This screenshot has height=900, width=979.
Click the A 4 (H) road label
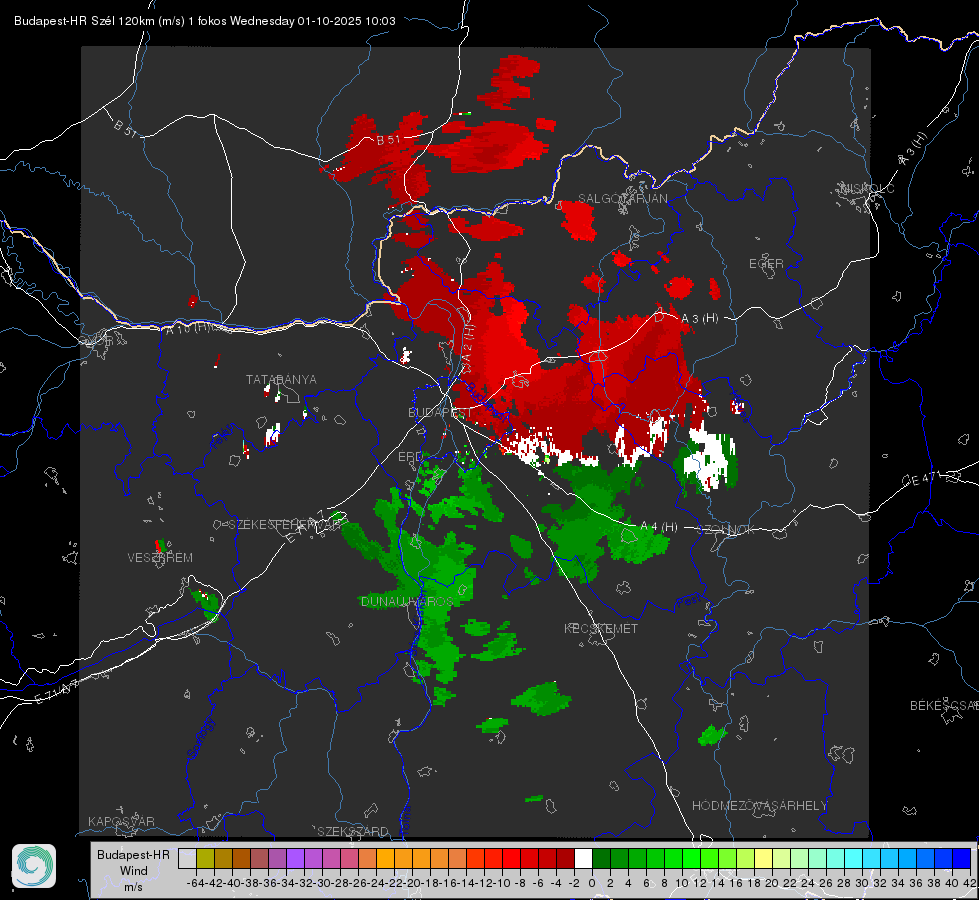tap(659, 527)
